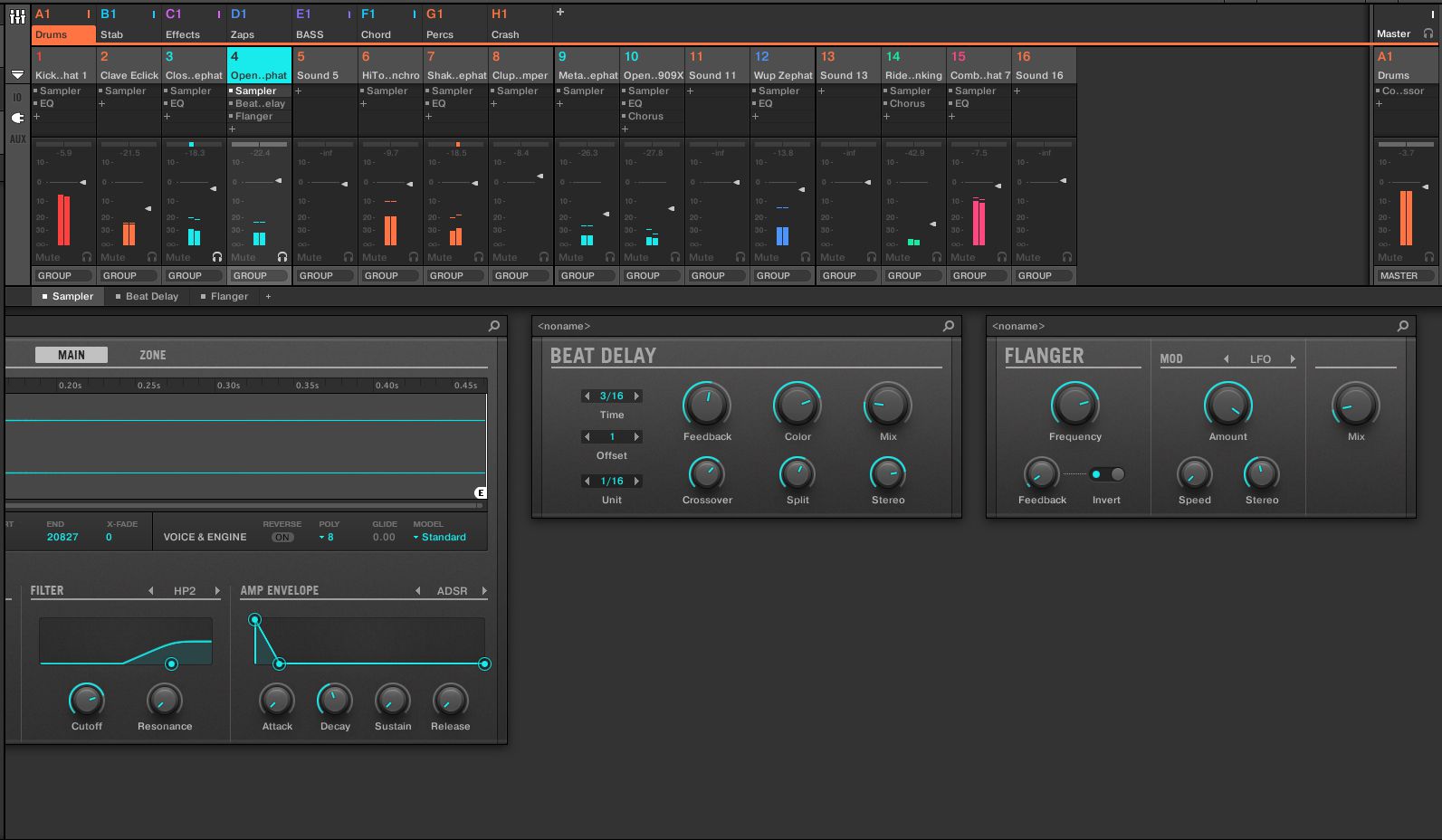
Task: Click GROUP output button under Kick..hat 1
Action: tap(63, 275)
